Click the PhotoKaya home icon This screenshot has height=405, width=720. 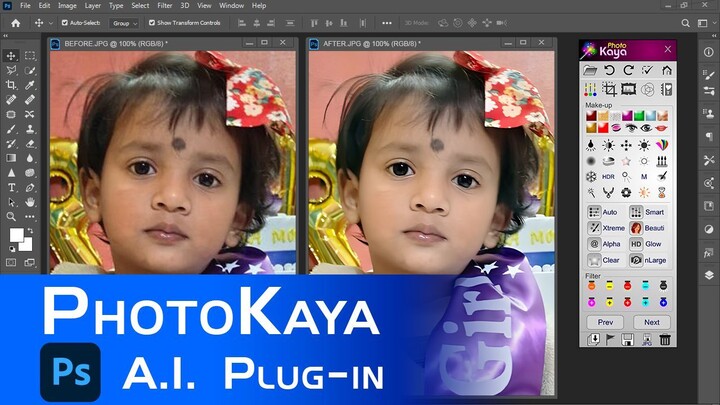pos(667,70)
